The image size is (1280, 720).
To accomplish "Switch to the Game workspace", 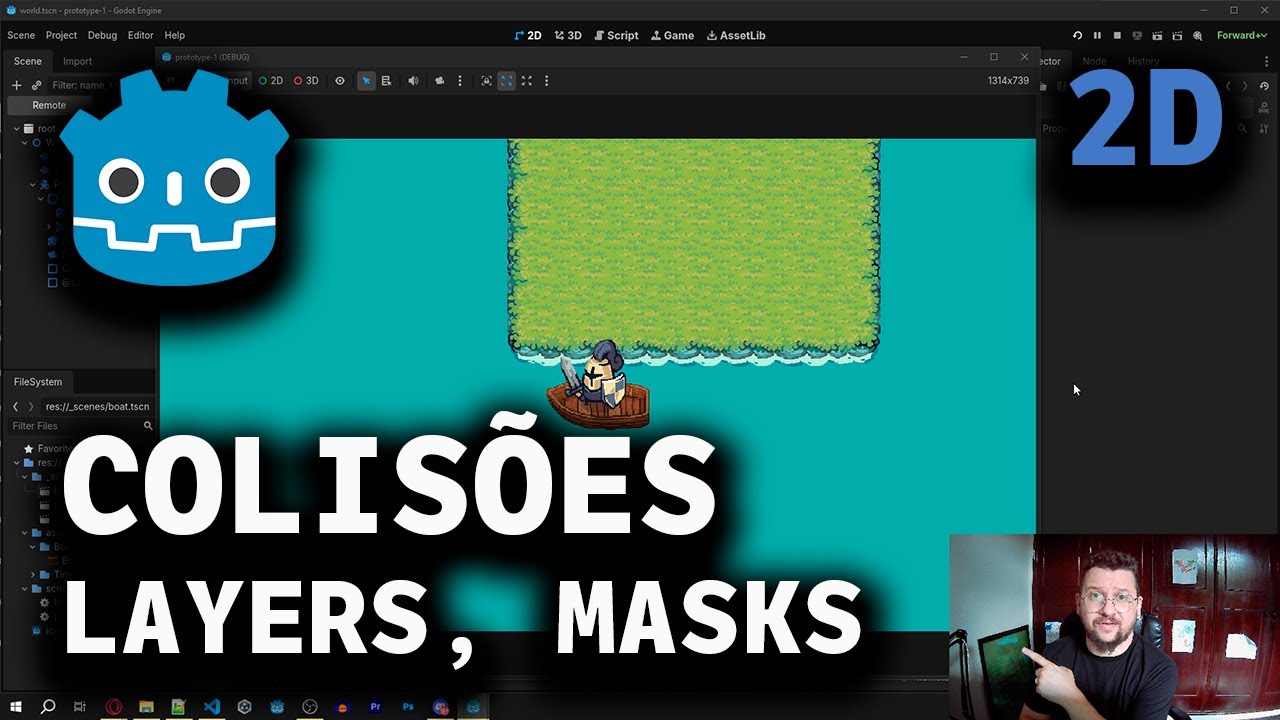I will click(x=672, y=35).
